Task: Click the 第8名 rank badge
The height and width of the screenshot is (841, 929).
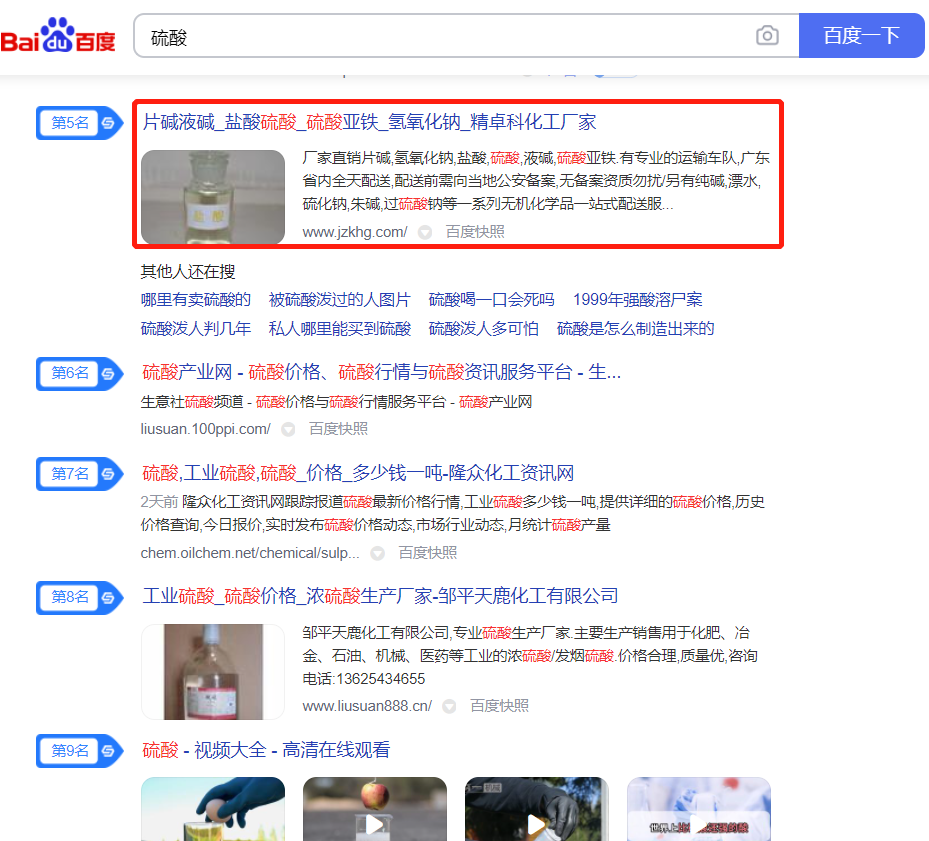Action: coord(79,597)
